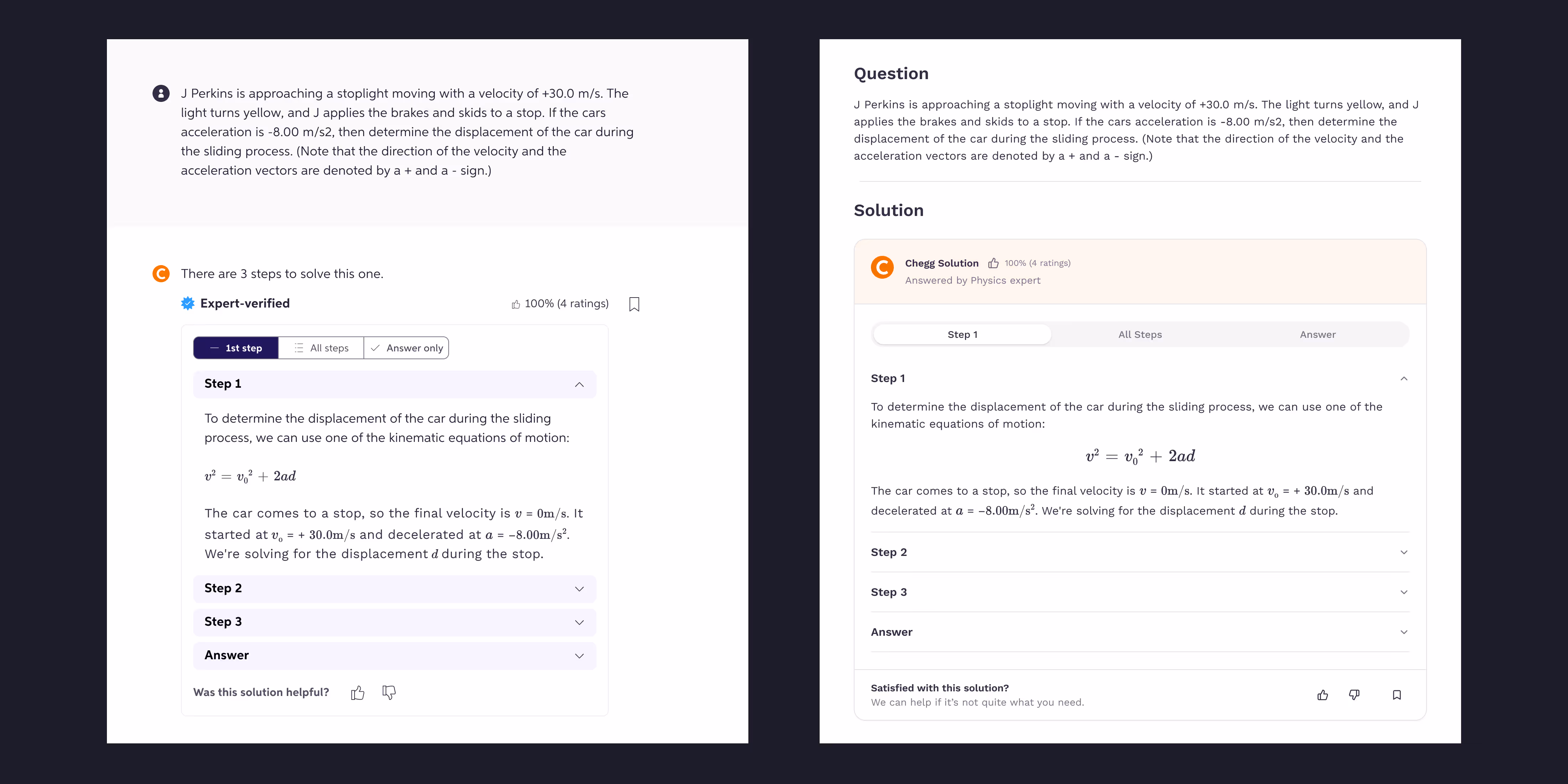
Task: Bookmark the solution in the left panel
Action: pos(634,304)
